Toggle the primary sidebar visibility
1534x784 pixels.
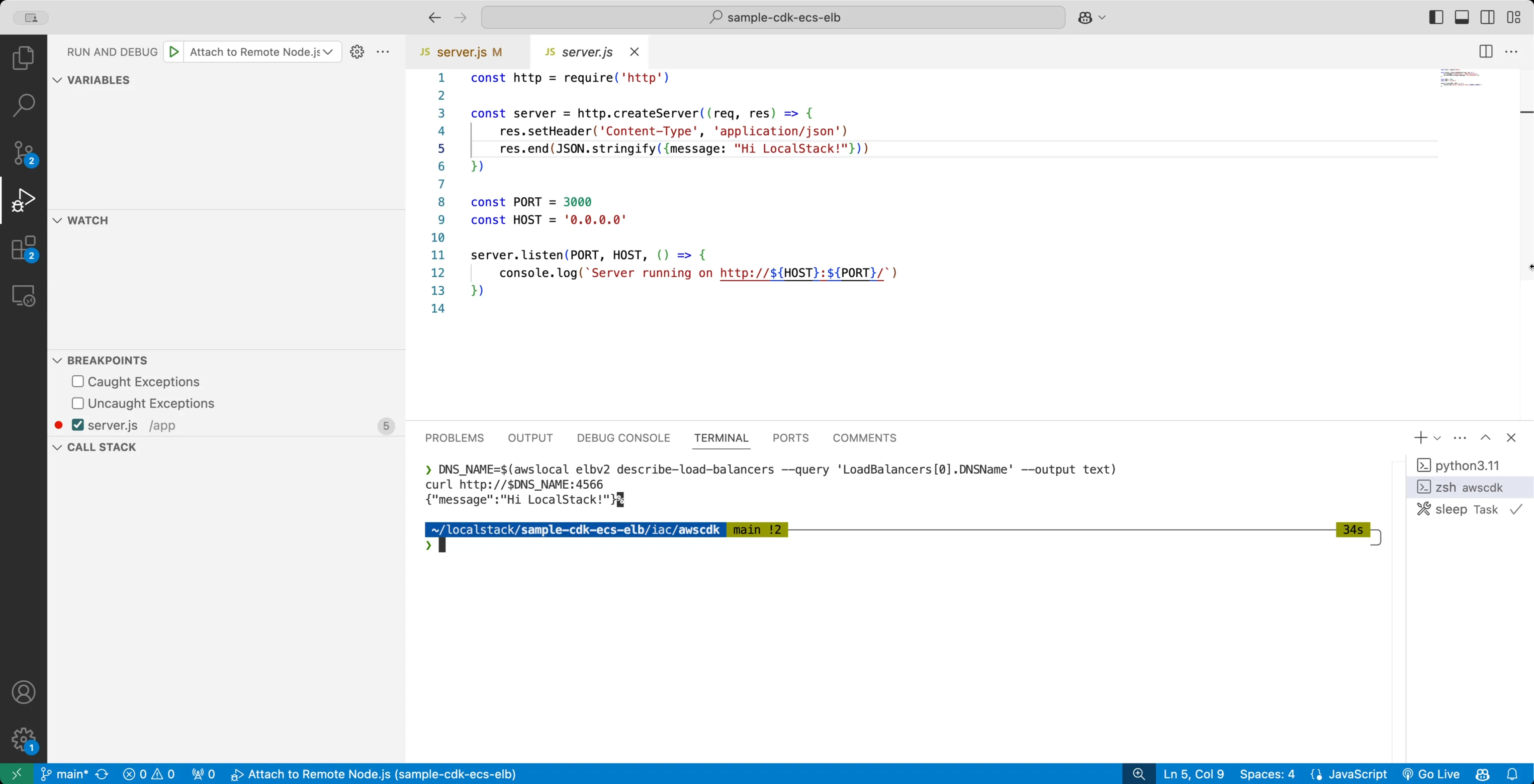(x=1435, y=17)
